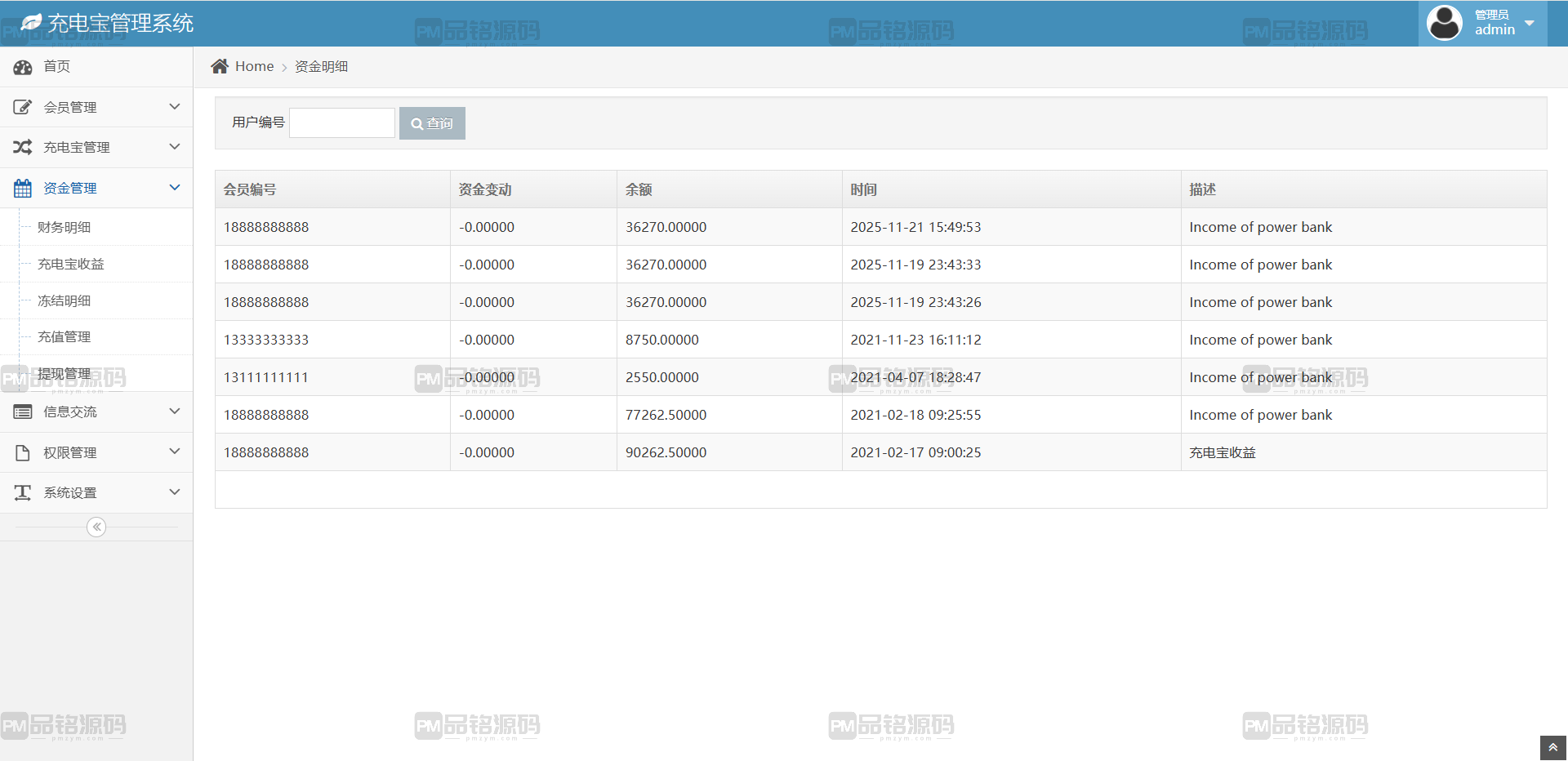This screenshot has height=761, width=1568.
Task: Expand the 会员管理 chevron
Action: pyautogui.click(x=174, y=107)
